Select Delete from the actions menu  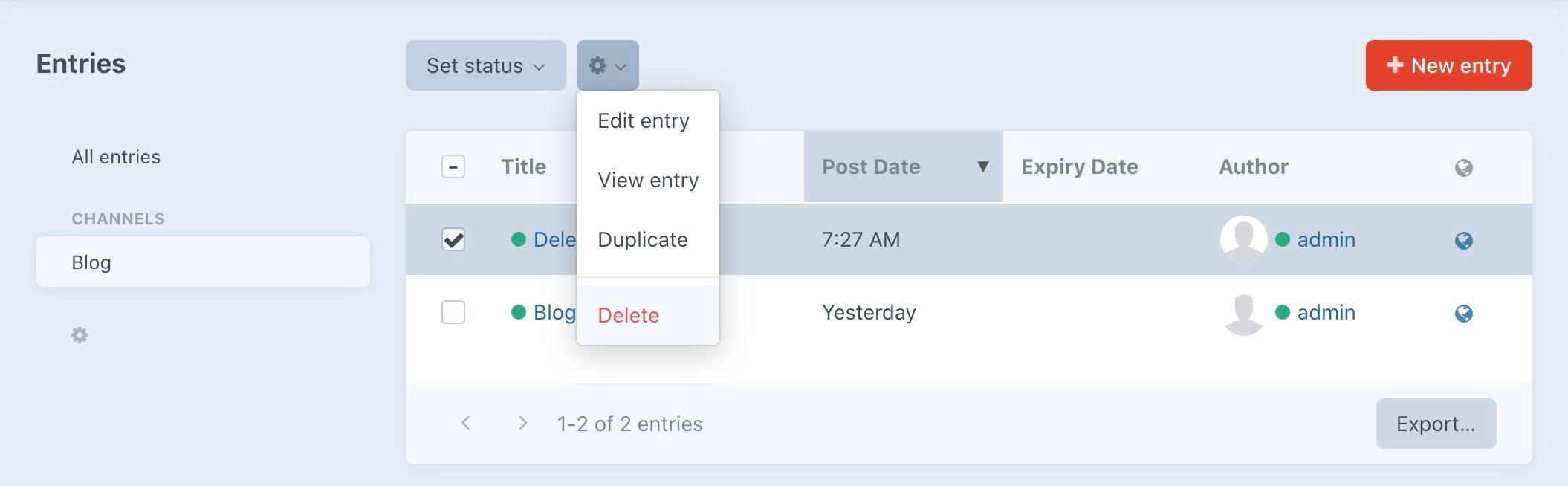click(628, 315)
